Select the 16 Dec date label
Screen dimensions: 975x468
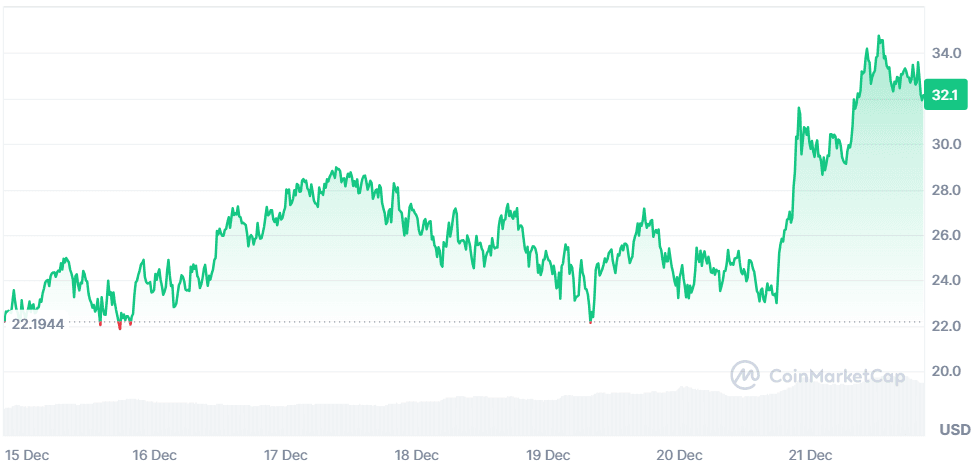pyautogui.click(x=155, y=454)
